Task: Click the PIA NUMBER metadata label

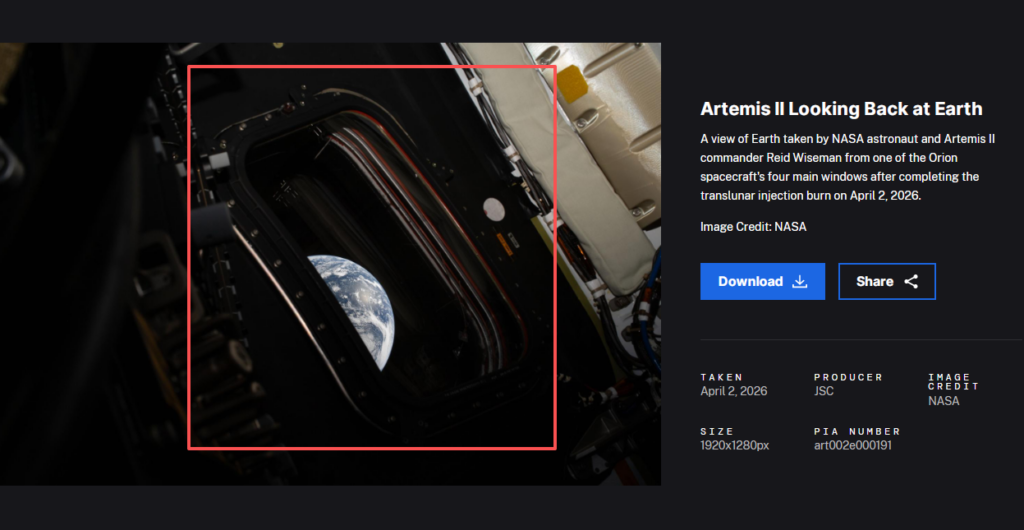Action: click(x=857, y=431)
